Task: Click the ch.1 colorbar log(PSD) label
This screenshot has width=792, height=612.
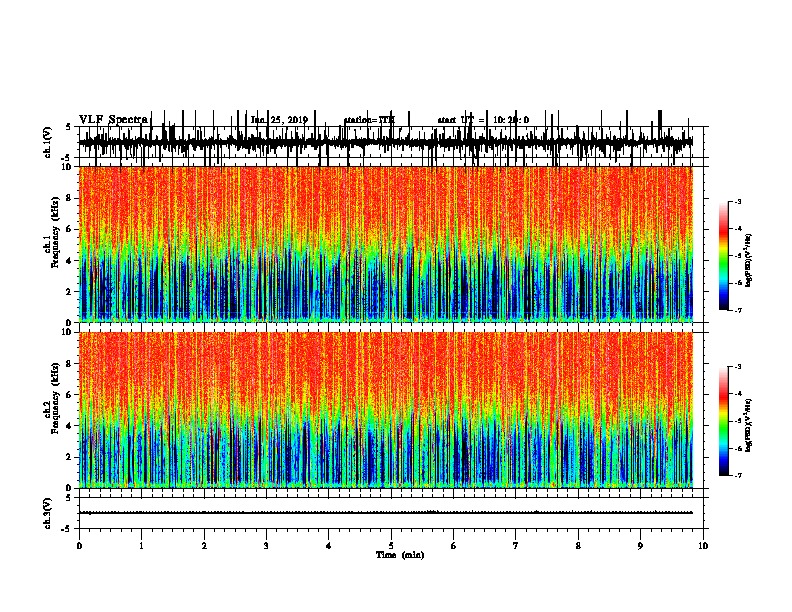Action: point(748,260)
